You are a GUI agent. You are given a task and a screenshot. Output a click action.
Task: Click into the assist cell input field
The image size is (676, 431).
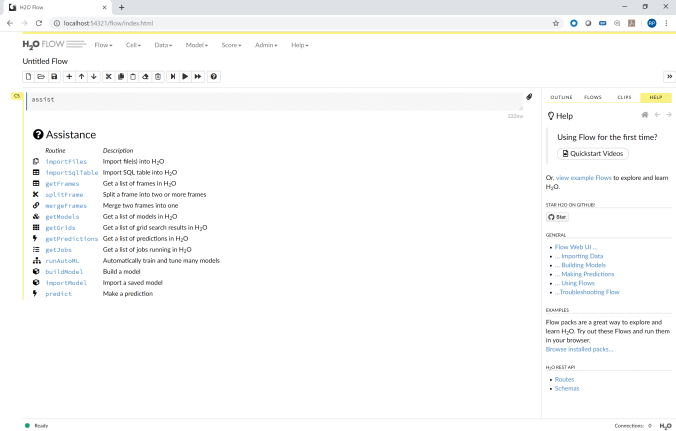pos(270,100)
